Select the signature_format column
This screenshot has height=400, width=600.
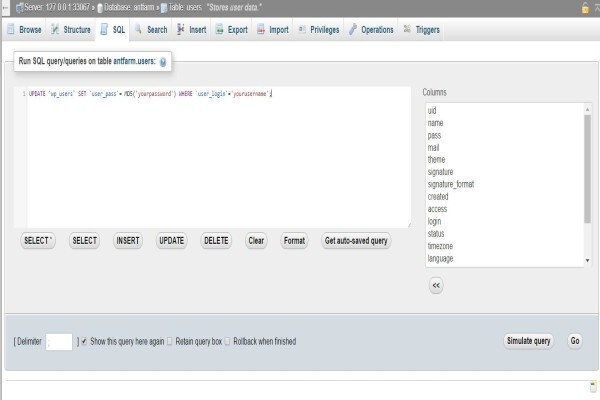[505, 184]
